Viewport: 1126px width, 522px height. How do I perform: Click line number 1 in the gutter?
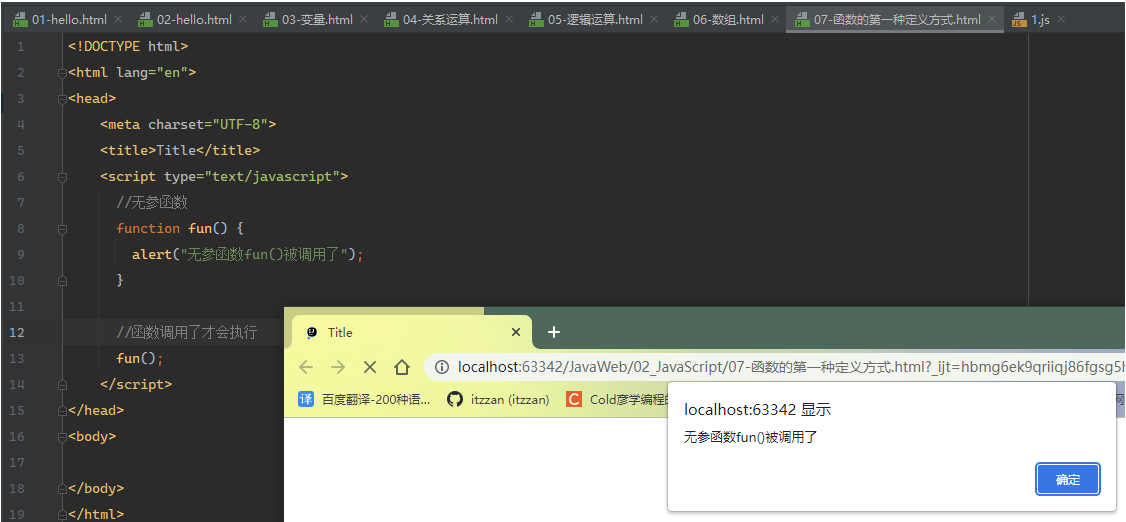point(20,47)
